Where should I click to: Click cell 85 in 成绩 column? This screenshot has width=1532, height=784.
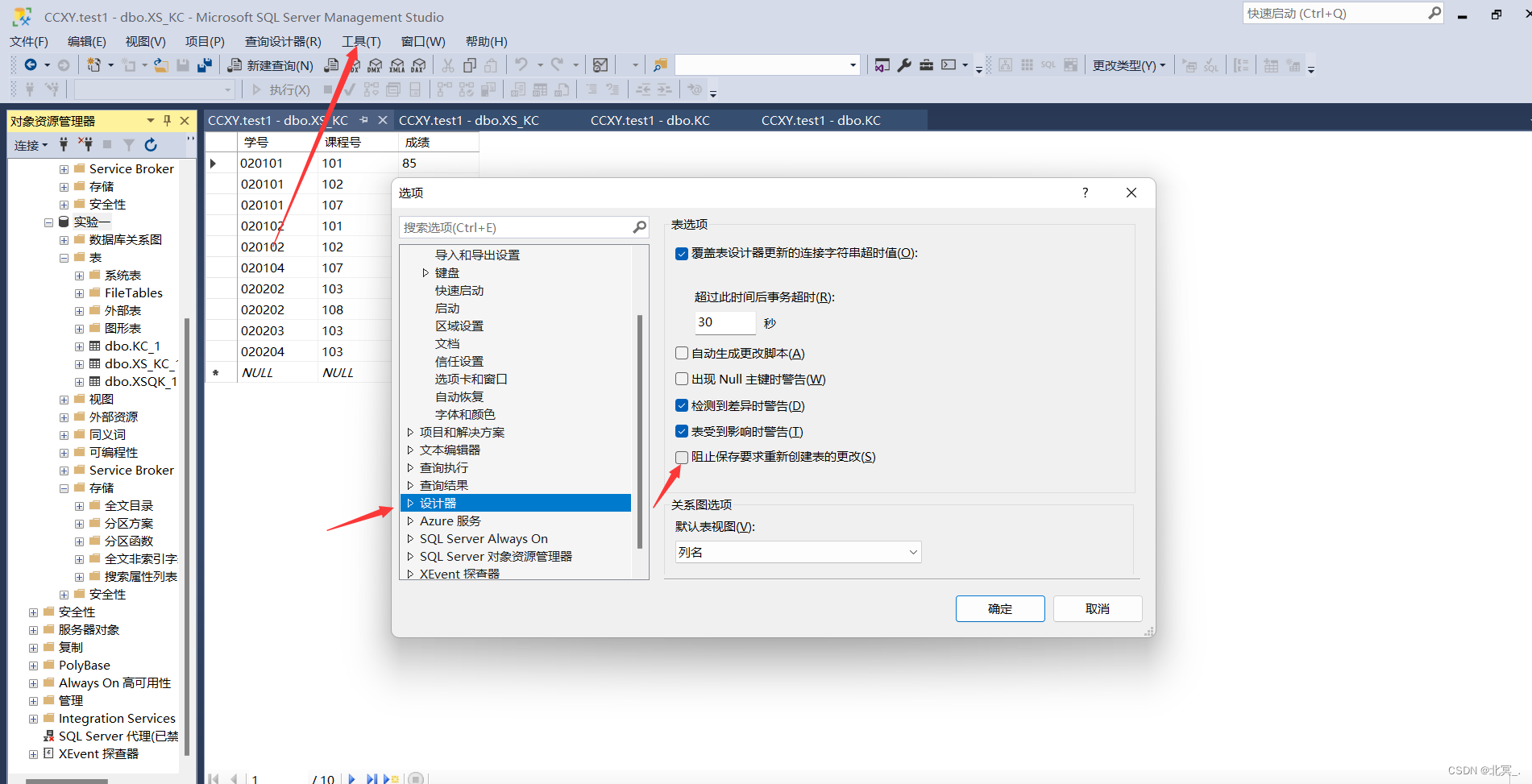[x=438, y=163]
